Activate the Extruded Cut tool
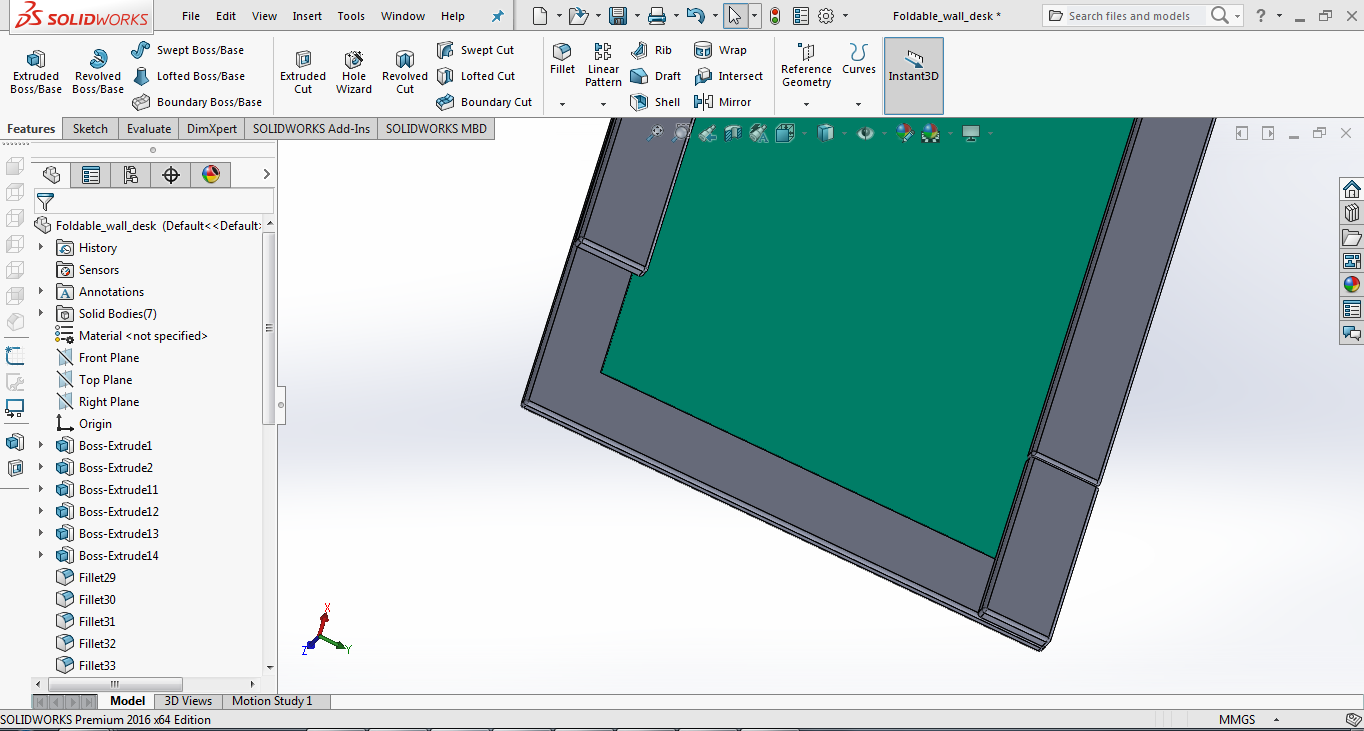The image size is (1364, 731). coord(303,72)
